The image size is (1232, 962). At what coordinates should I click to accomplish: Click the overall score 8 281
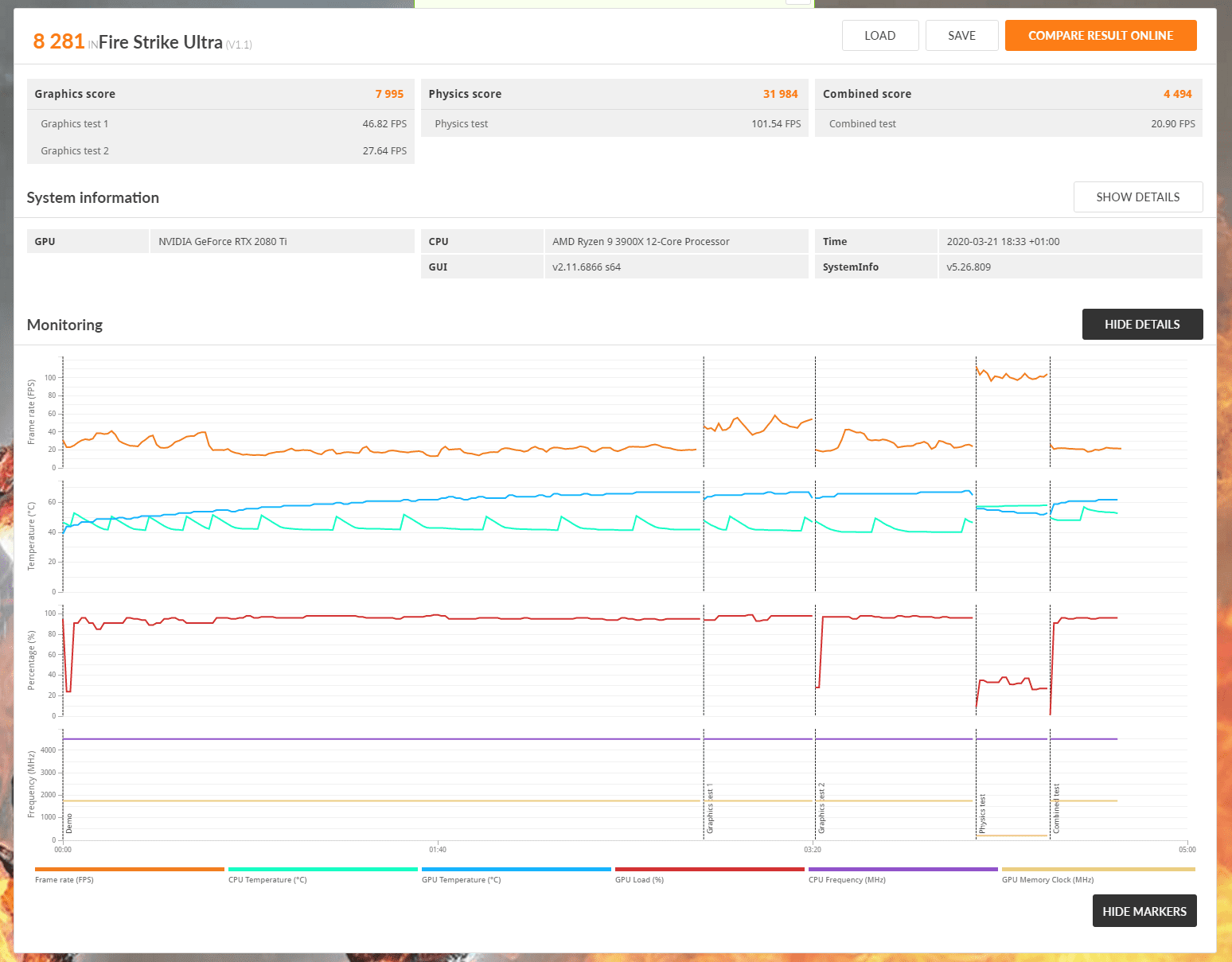pyautogui.click(x=59, y=41)
